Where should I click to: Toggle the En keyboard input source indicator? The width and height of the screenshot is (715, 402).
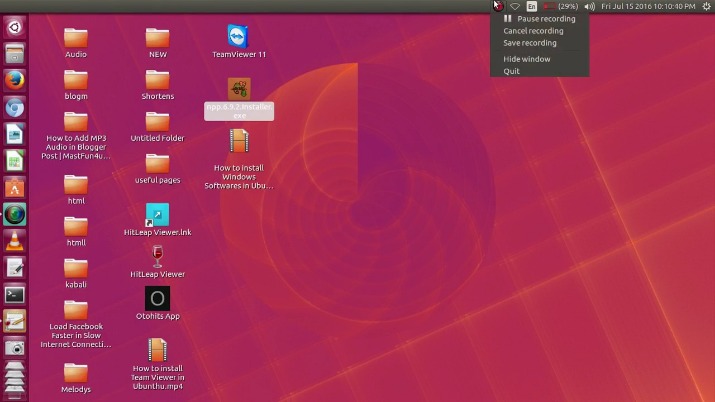[x=532, y=6]
